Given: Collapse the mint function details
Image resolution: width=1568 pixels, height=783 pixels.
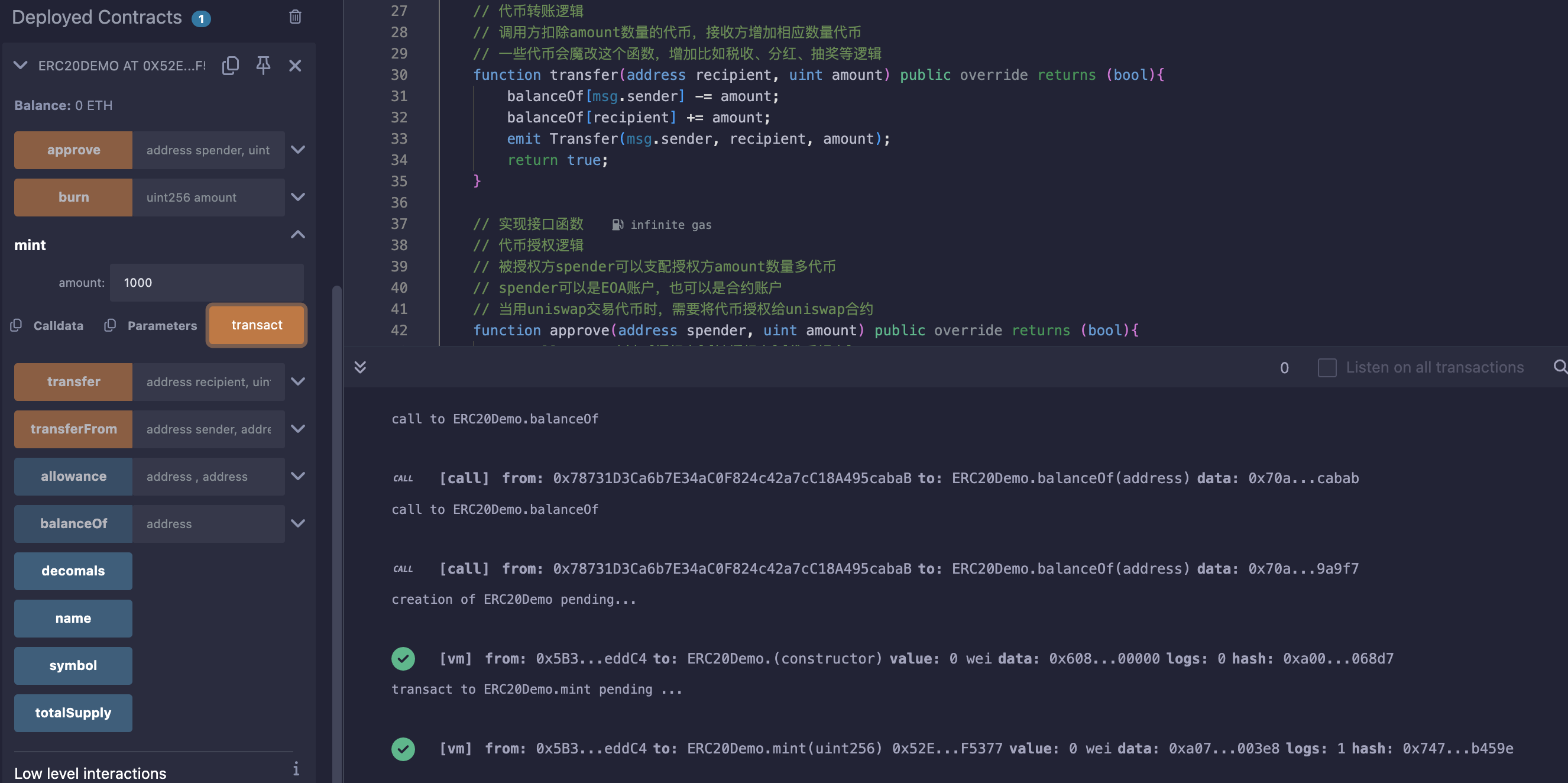Looking at the screenshot, I should (297, 234).
